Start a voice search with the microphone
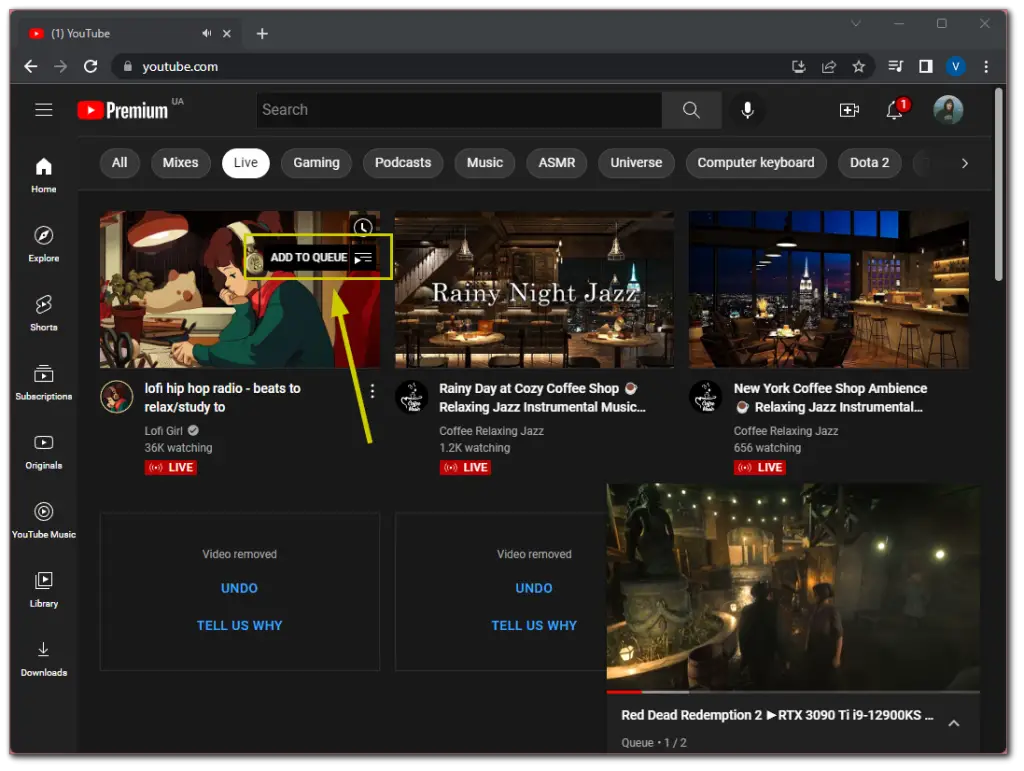This screenshot has width=1024, height=771. (x=747, y=110)
